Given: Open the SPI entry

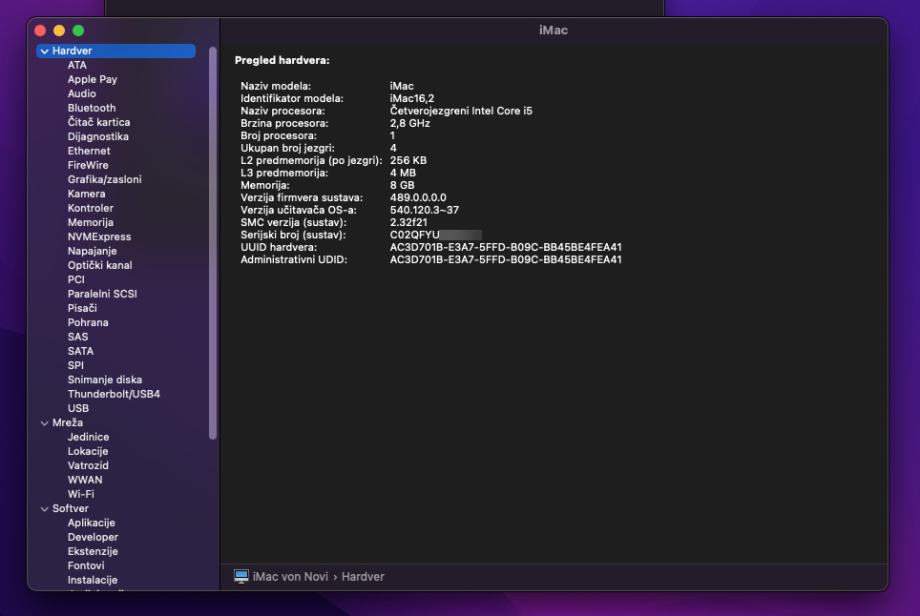Looking at the screenshot, I should pyautogui.click(x=76, y=365).
